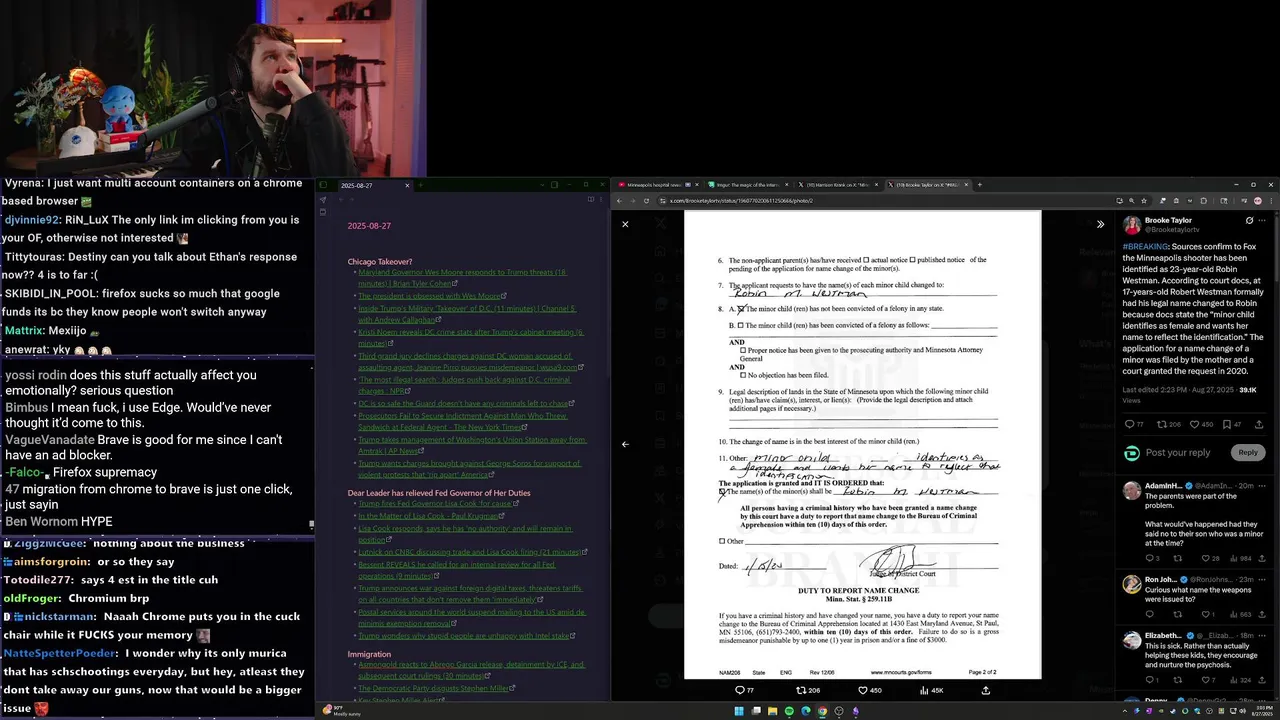This screenshot has width=1280, height=720.
Task: Open Maryland Governor Wes Moore responds link
Action: tap(462, 277)
